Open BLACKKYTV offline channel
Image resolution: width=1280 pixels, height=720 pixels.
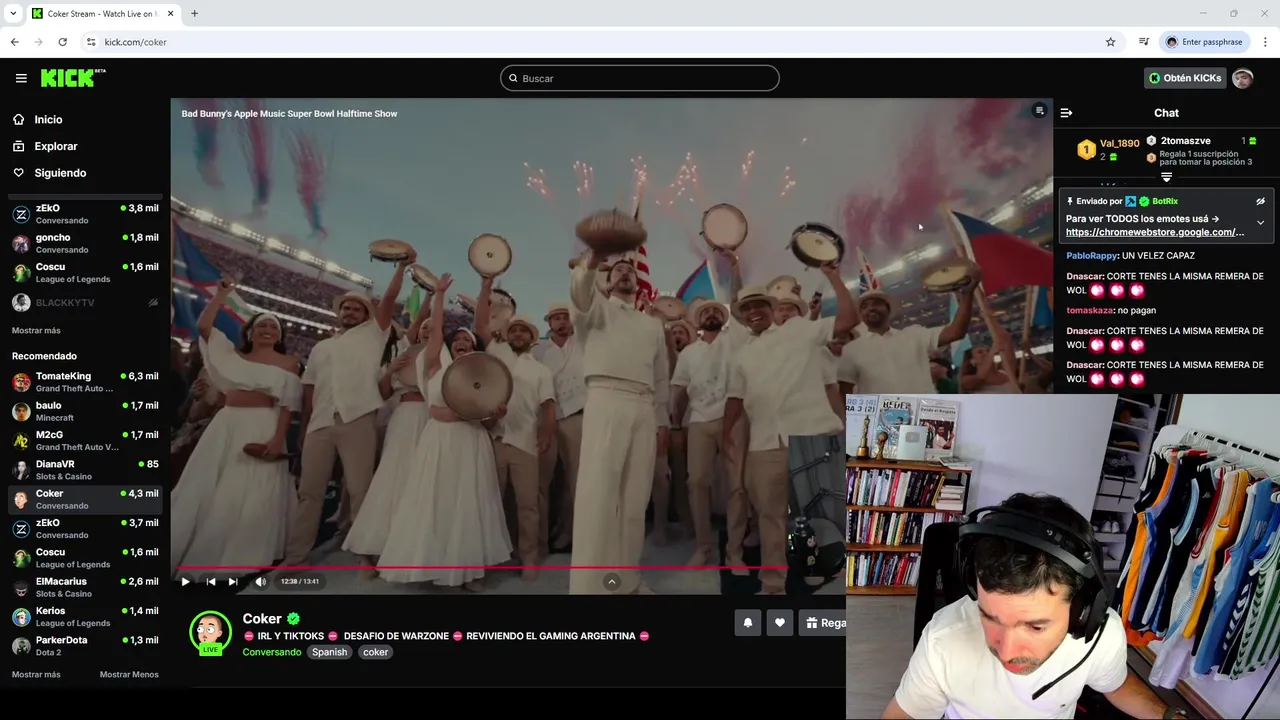pyautogui.click(x=85, y=302)
